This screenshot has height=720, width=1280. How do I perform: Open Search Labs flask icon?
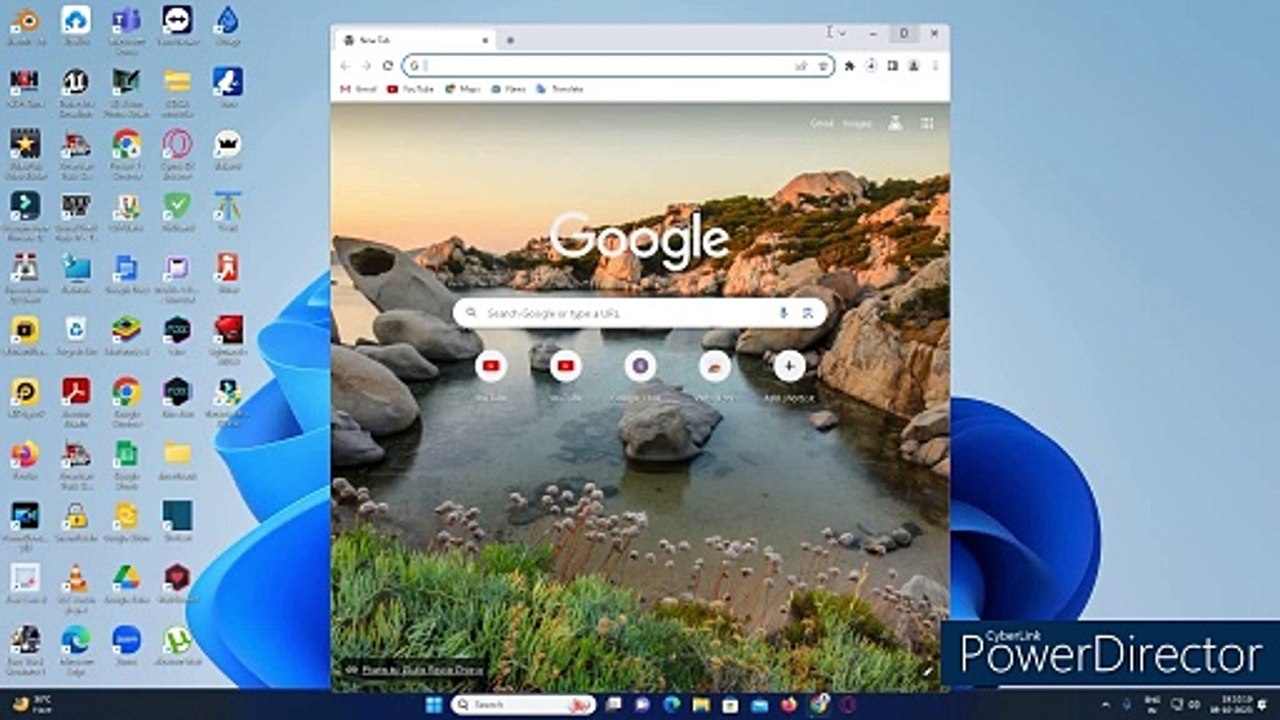(895, 123)
